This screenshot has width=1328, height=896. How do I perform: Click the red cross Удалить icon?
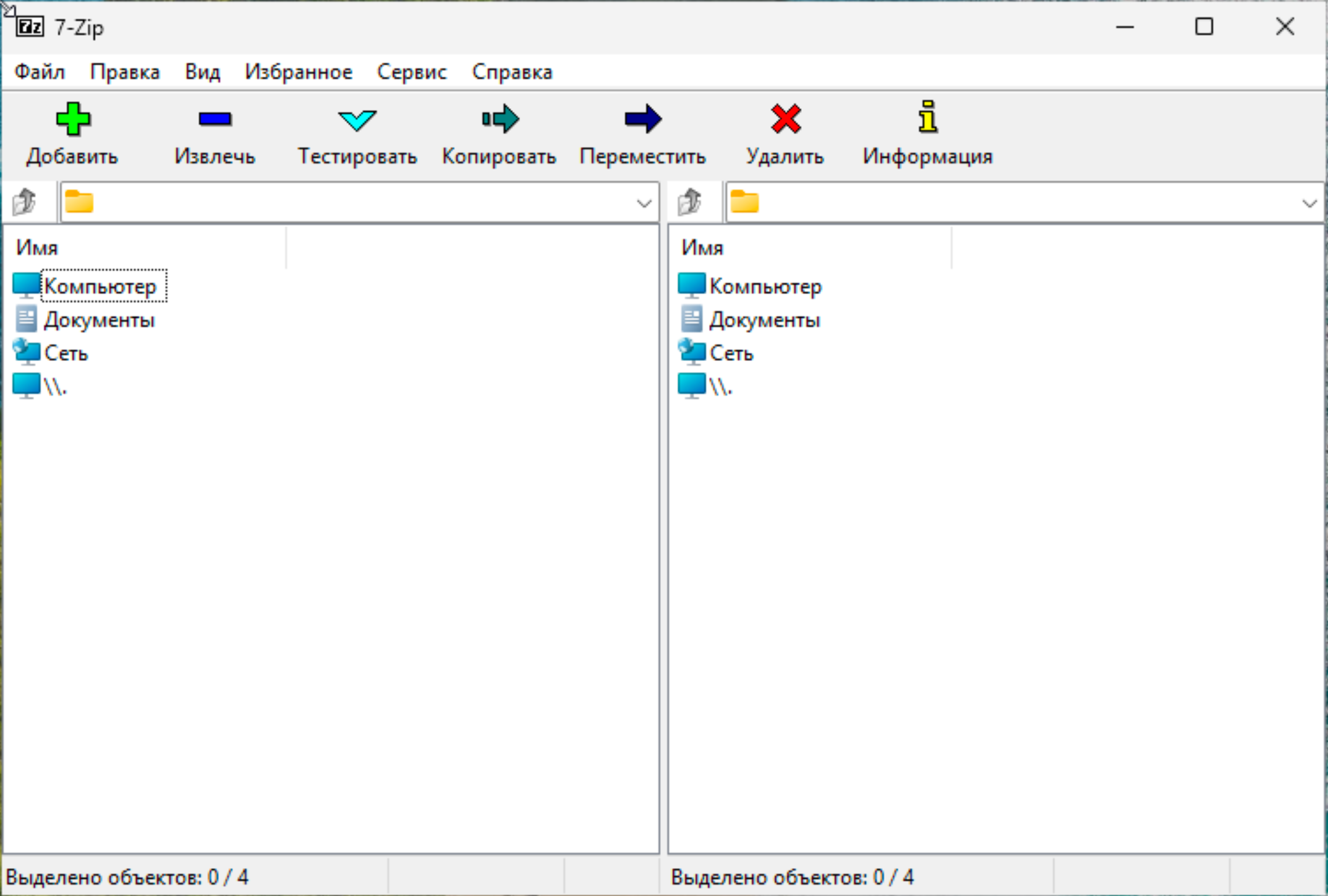click(x=786, y=119)
